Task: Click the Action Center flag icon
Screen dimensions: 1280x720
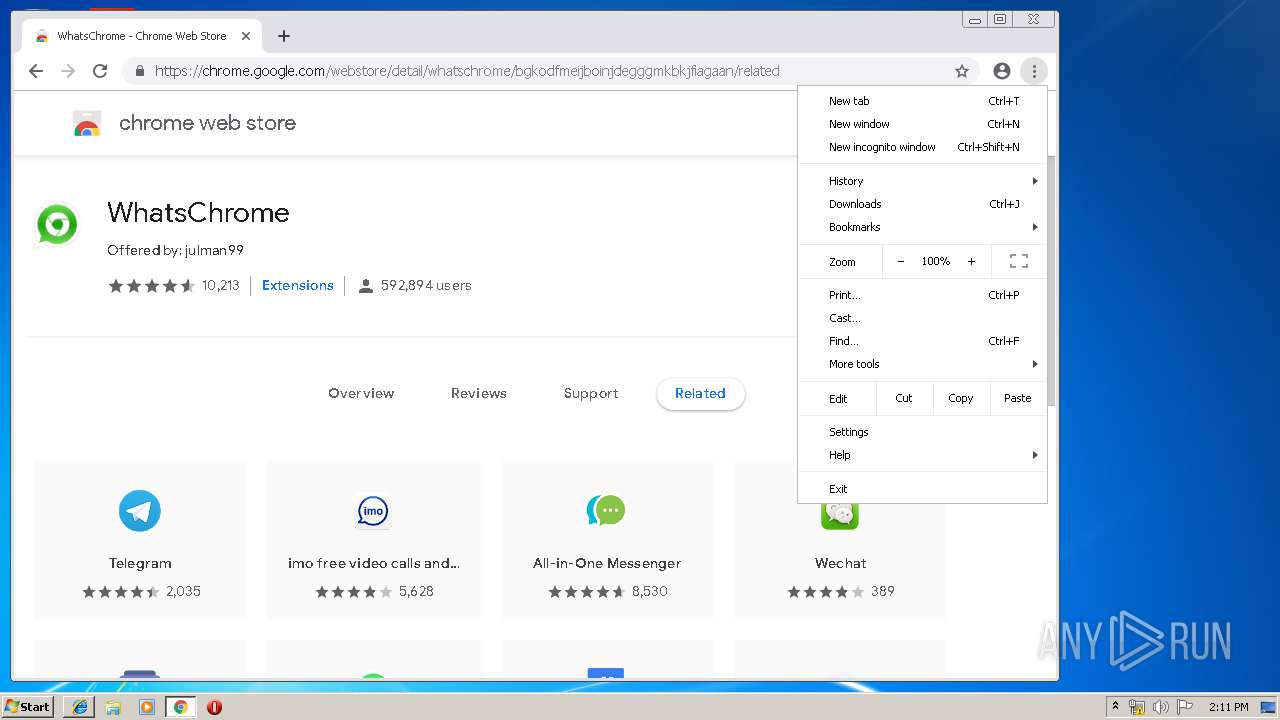Action: point(1185,707)
